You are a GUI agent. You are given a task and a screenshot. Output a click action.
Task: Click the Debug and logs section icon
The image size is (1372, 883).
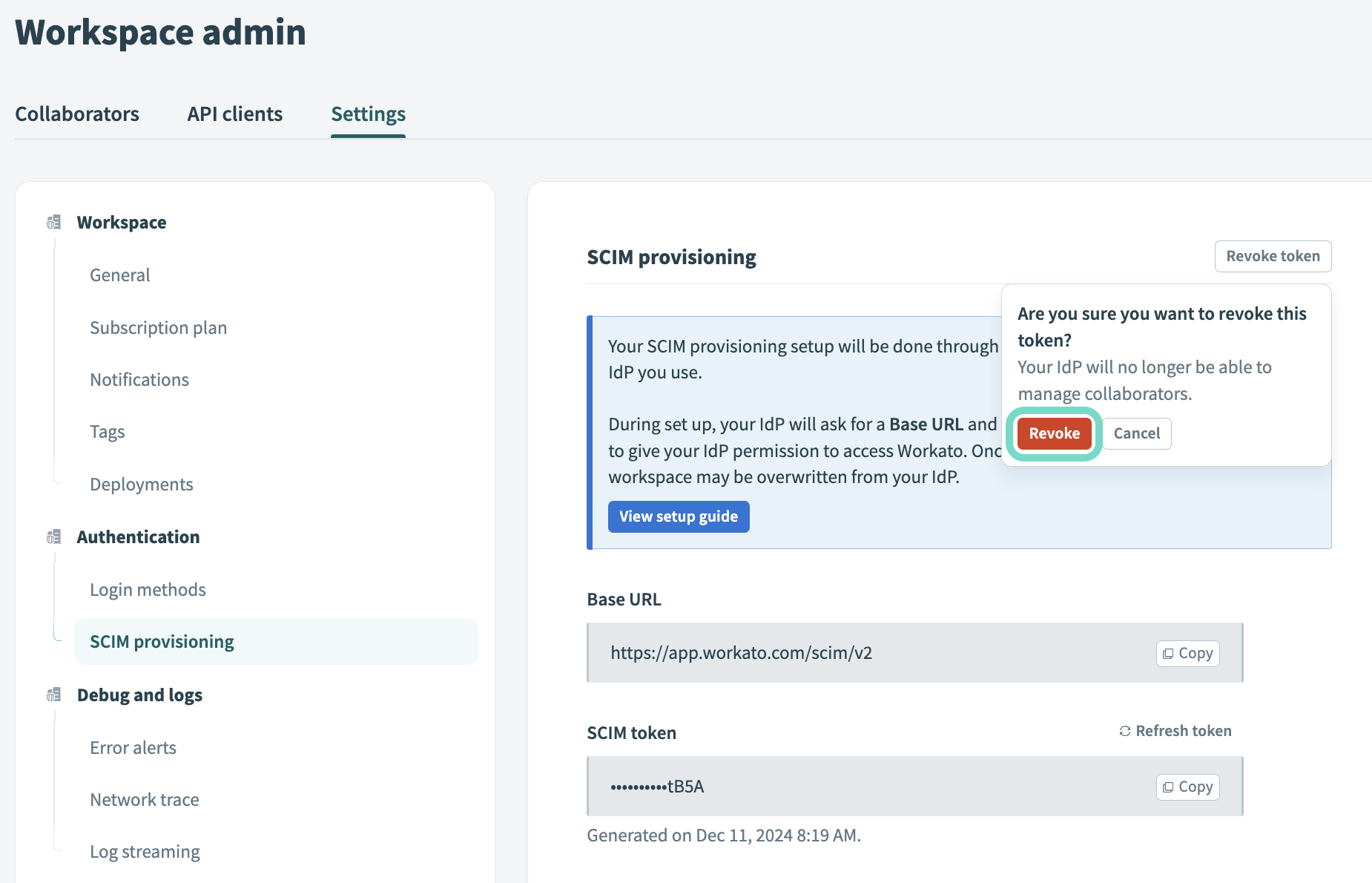54,695
